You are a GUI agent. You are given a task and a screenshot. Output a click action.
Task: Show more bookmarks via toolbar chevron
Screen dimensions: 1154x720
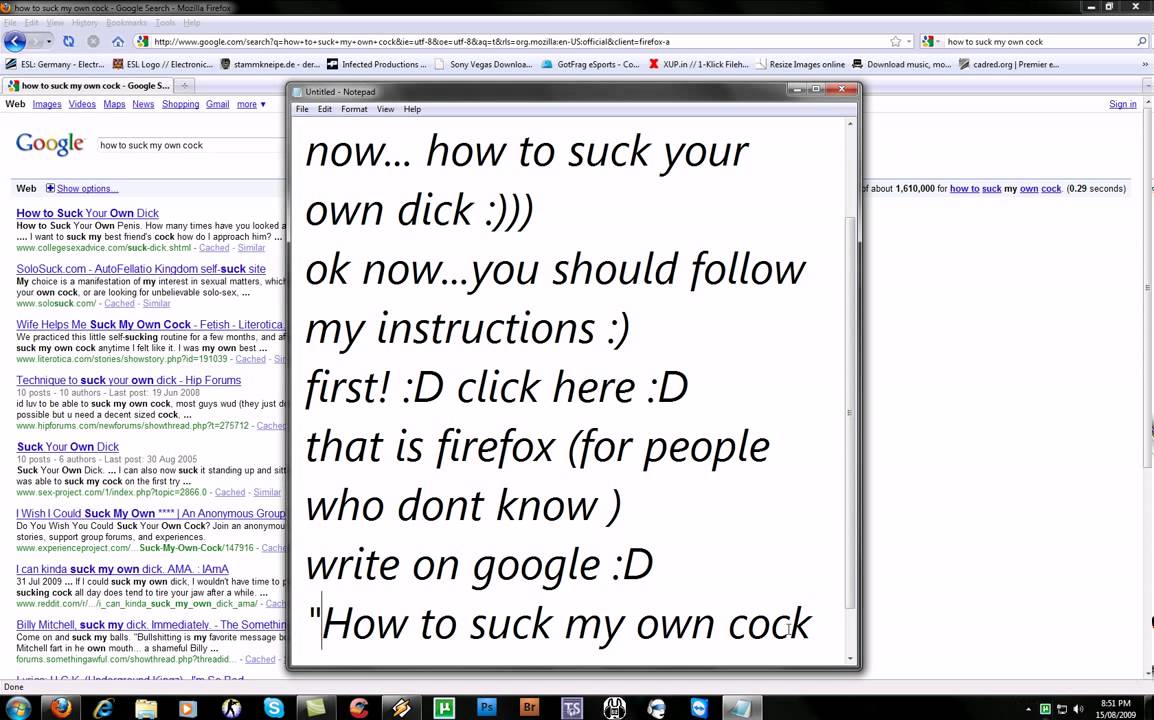point(1144,65)
